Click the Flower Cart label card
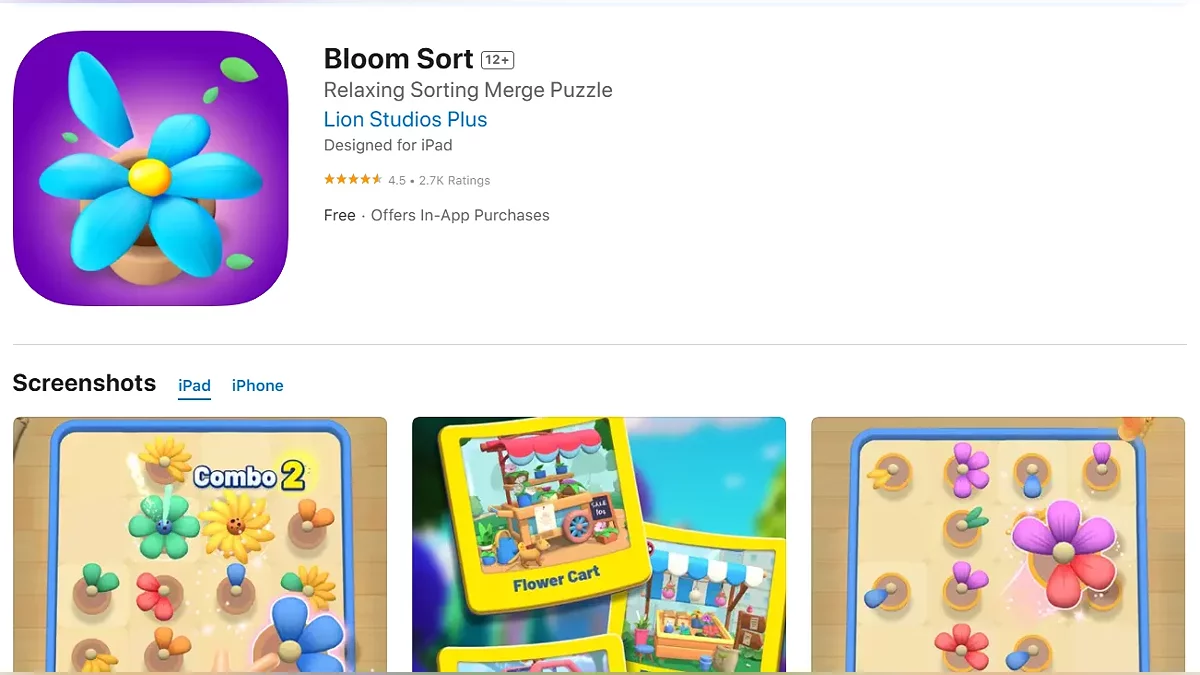Screen dimensions: 1200x675 coord(543,514)
